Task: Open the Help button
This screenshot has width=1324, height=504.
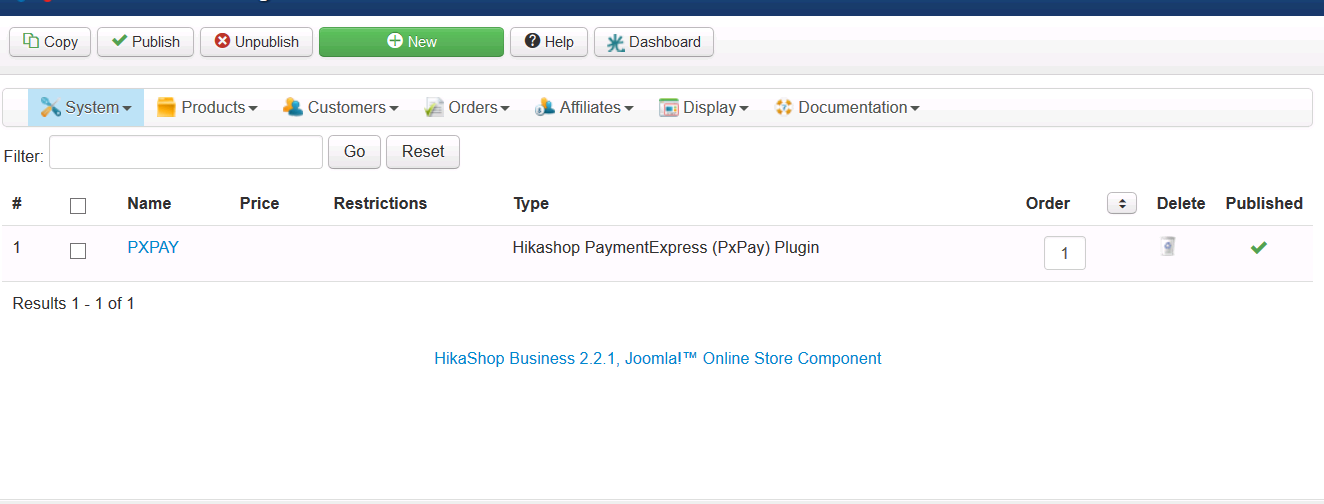Action: pos(549,42)
